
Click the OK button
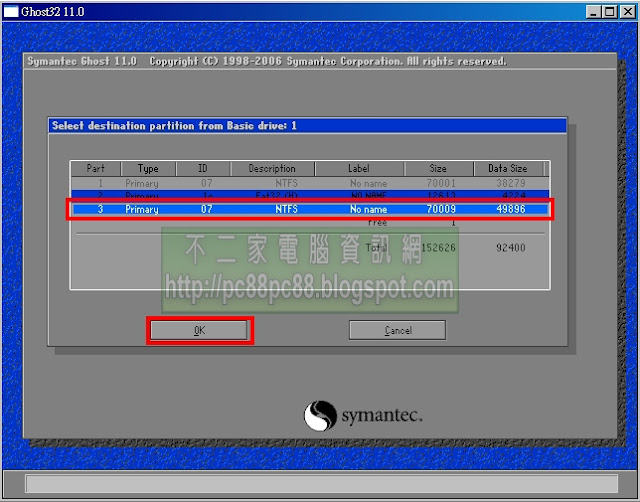199,330
